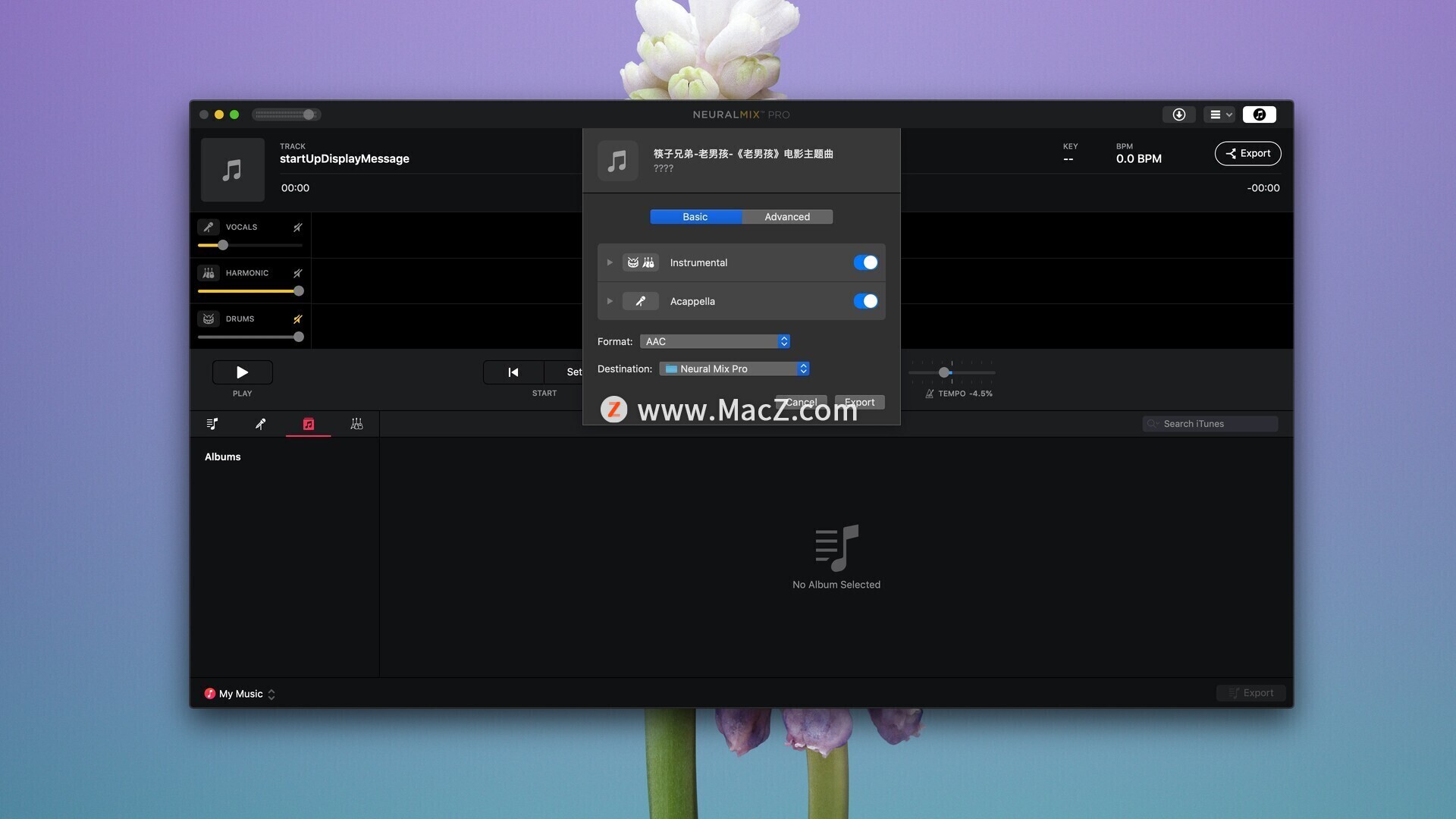Click the BPM value 0.0 BPM
The width and height of the screenshot is (1456, 819).
click(x=1138, y=158)
